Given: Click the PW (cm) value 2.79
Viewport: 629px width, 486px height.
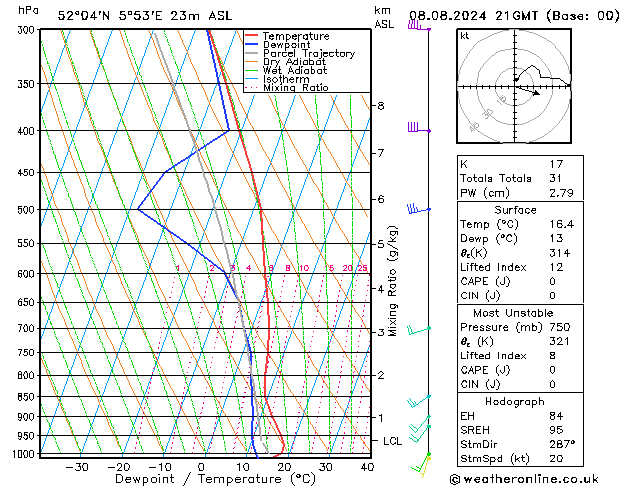Looking at the screenshot, I should [x=561, y=193].
